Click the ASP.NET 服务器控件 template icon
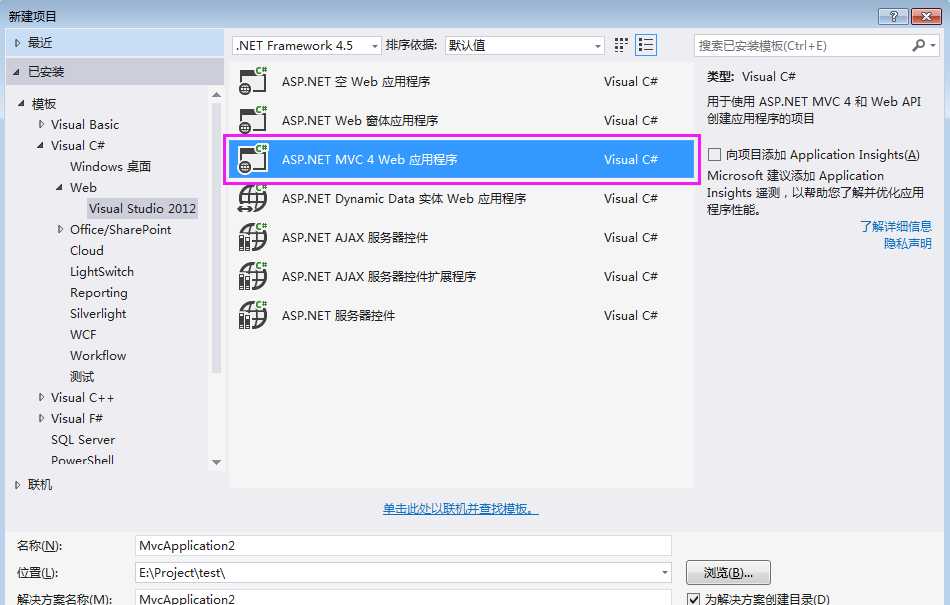This screenshot has height=605, width=950. [253, 316]
